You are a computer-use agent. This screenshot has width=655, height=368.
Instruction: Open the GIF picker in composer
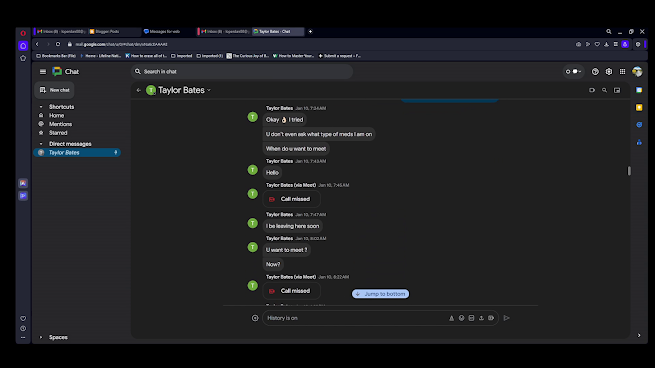(x=471, y=318)
